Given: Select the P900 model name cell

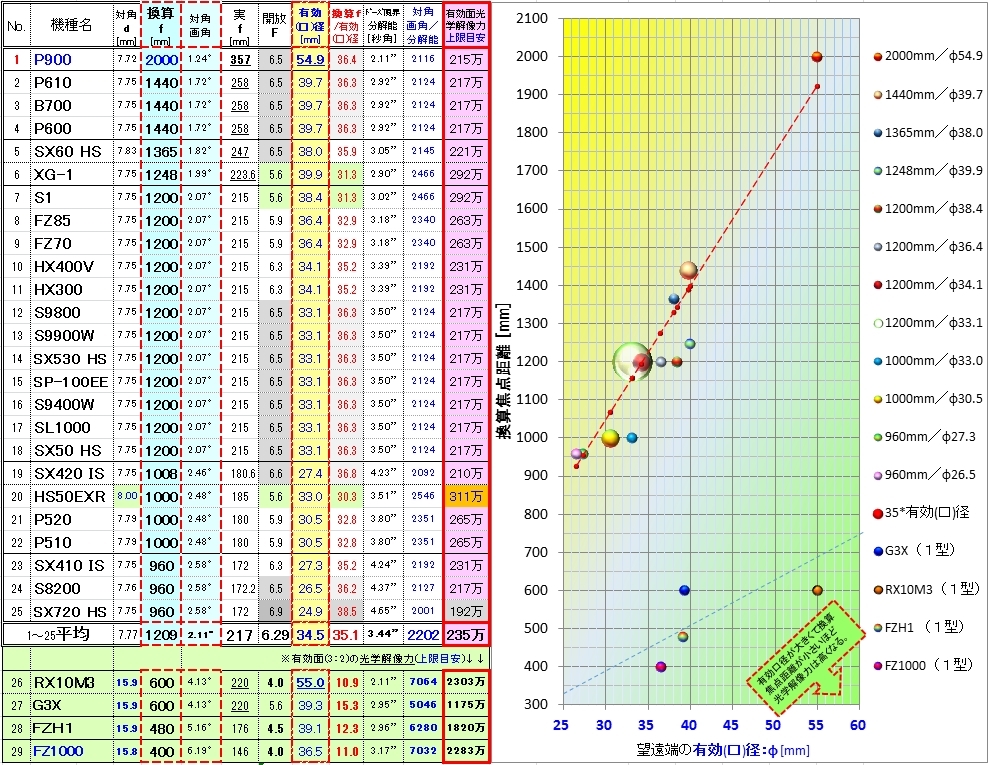Looking at the screenshot, I should click(x=71, y=60).
